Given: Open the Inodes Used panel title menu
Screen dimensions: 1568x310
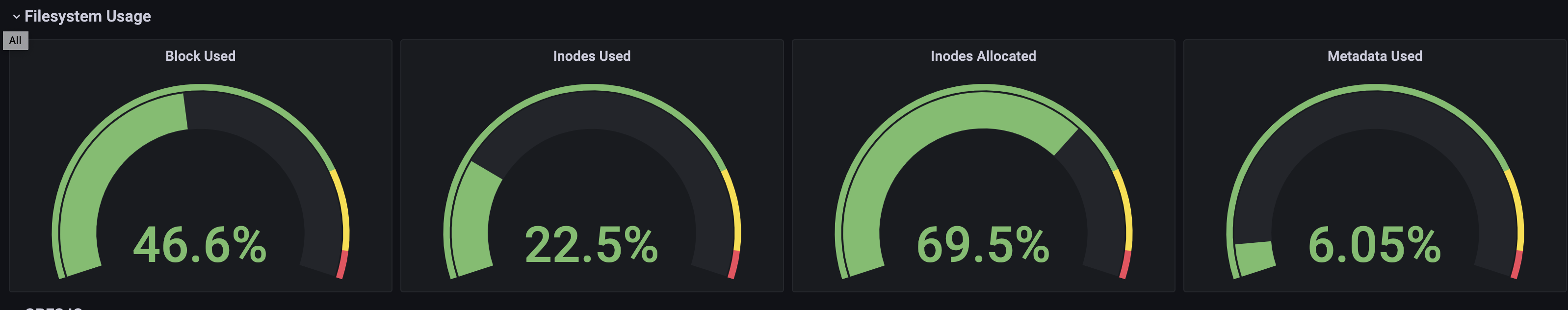Looking at the screenshot, I should pyautogui.click(x=592, y=56).
